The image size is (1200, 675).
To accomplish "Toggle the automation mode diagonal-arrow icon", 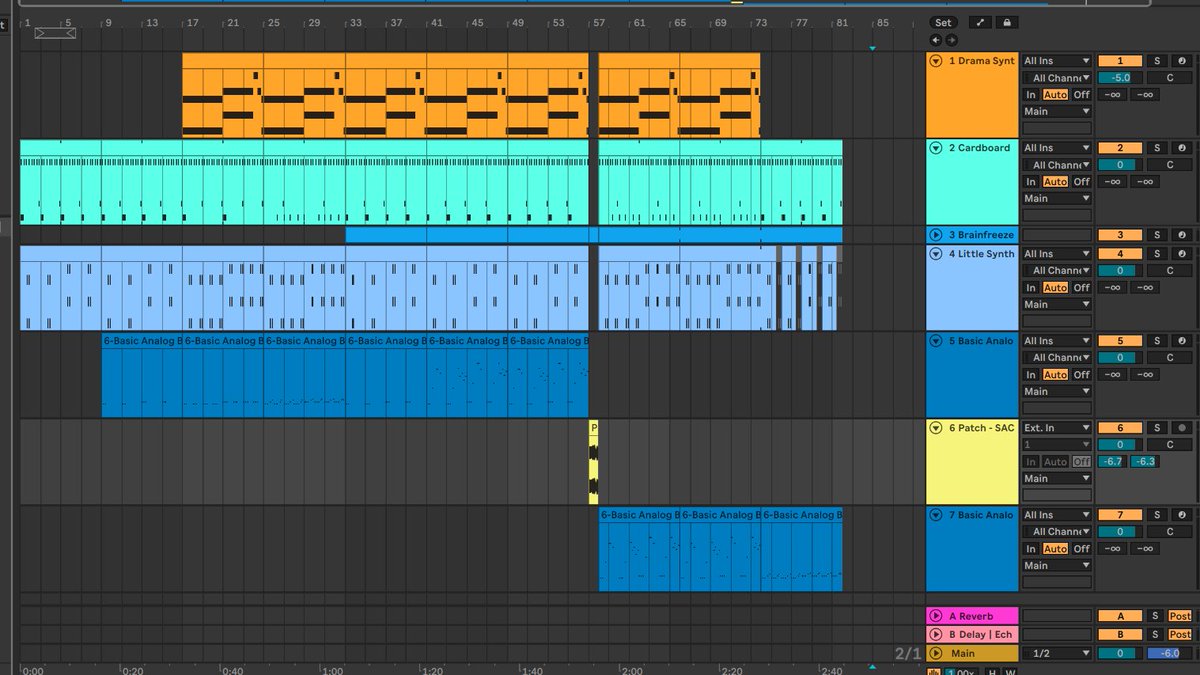I will [980, 22].
